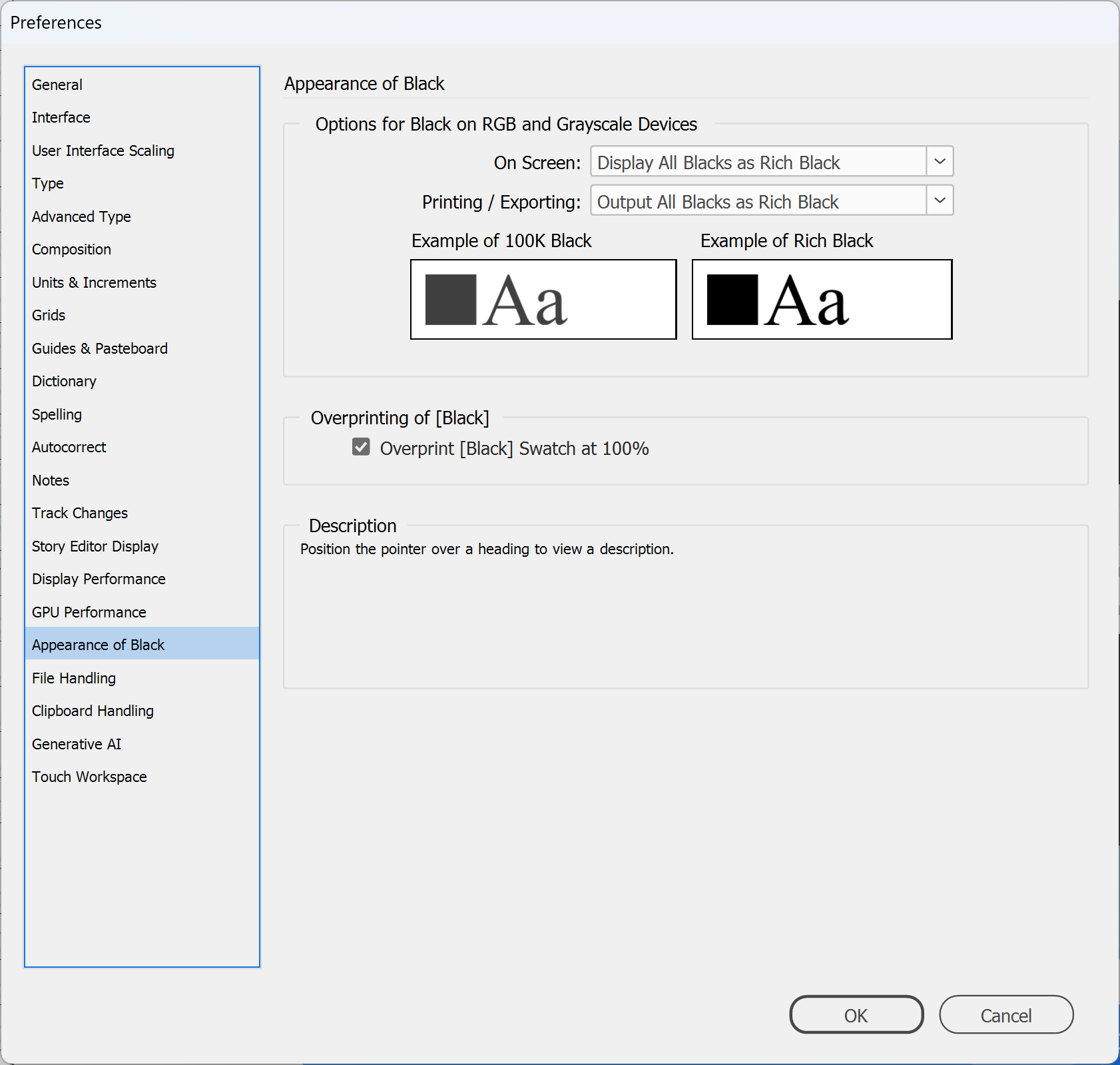Click the 'Overprint [Black] Swatch at 100%' label
The image size is (1120, 1065).
pos(514,448)
